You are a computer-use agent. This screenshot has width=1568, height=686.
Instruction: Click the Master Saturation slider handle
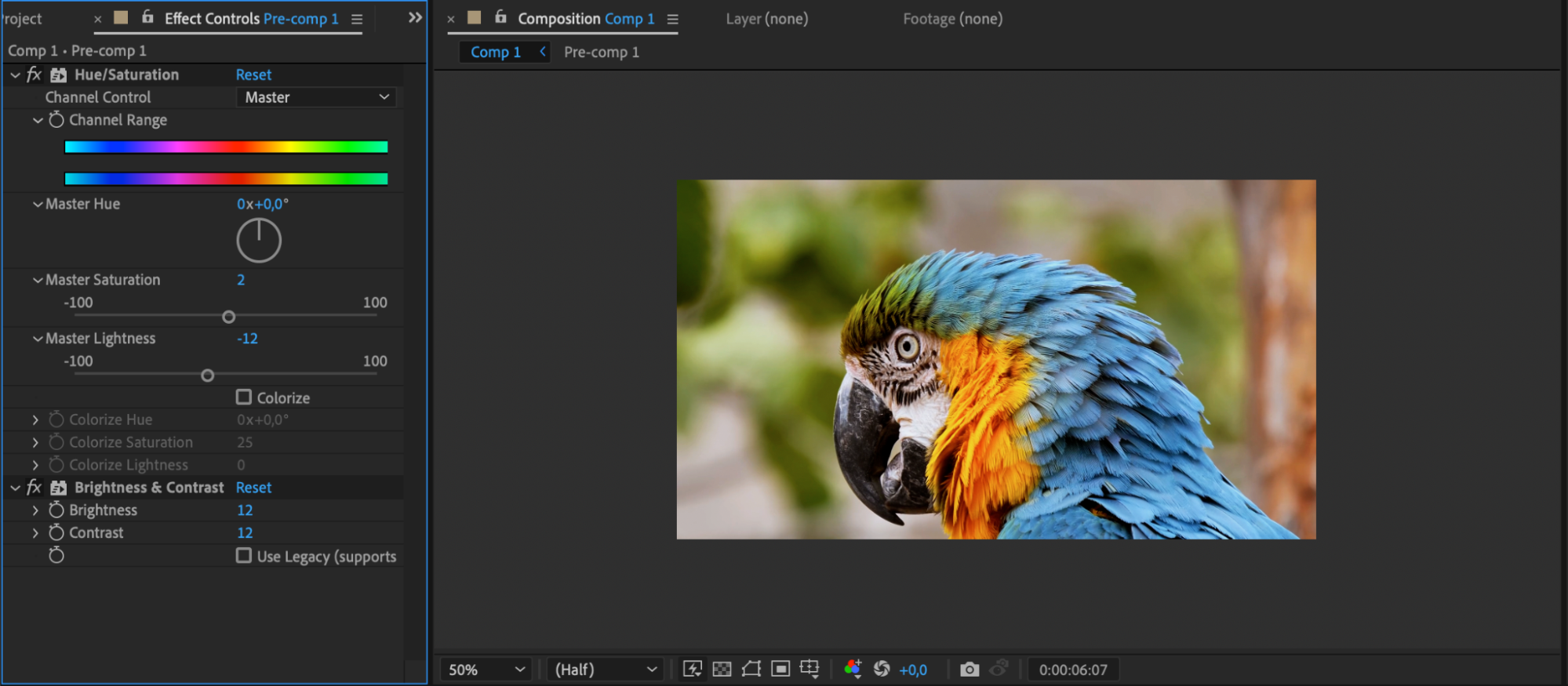click(228, 317)
